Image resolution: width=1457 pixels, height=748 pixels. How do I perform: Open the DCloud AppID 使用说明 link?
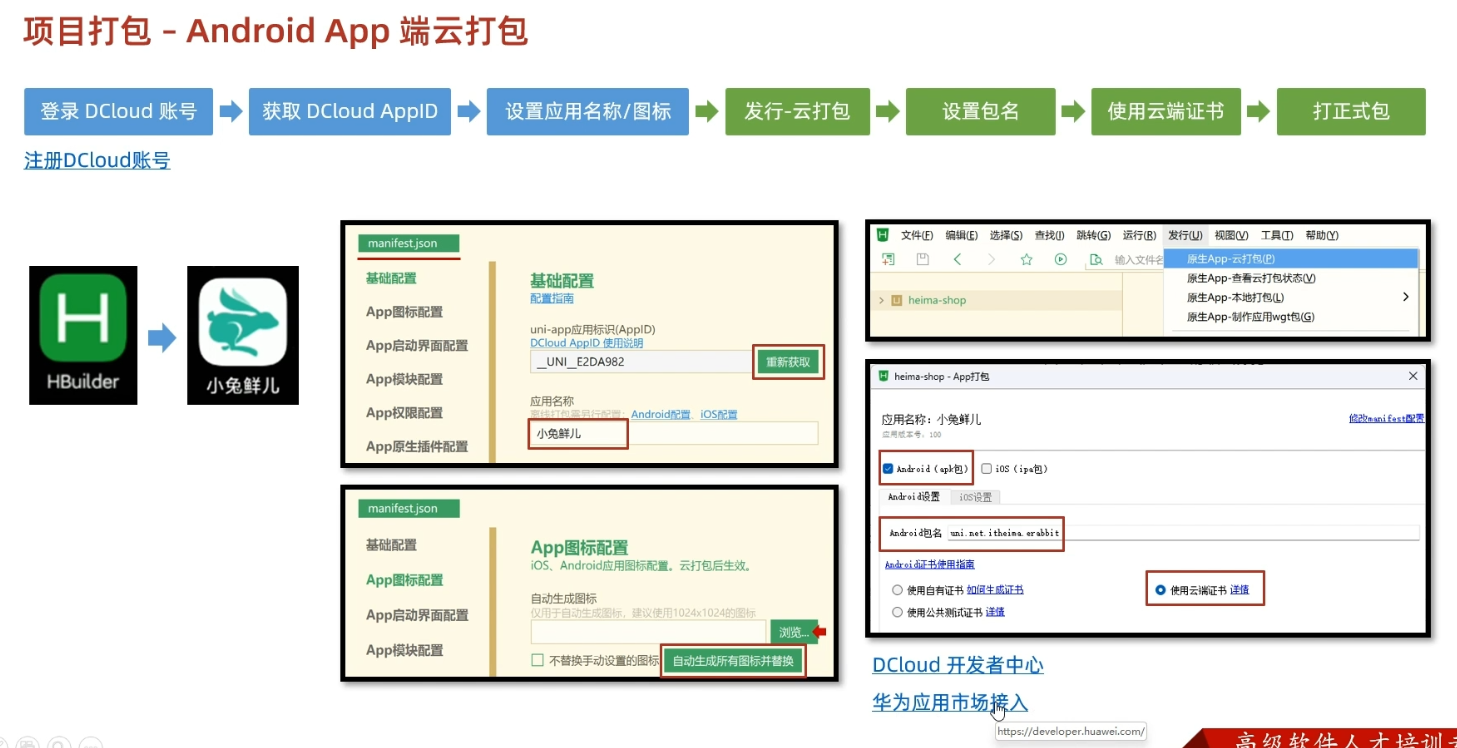pos(587,343)
